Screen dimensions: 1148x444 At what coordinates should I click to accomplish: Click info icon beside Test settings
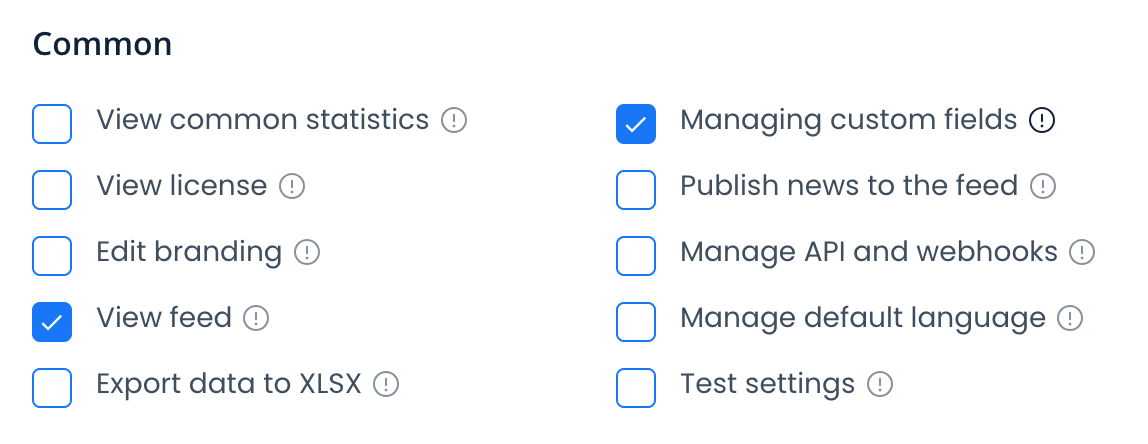[x=880, y=384]
